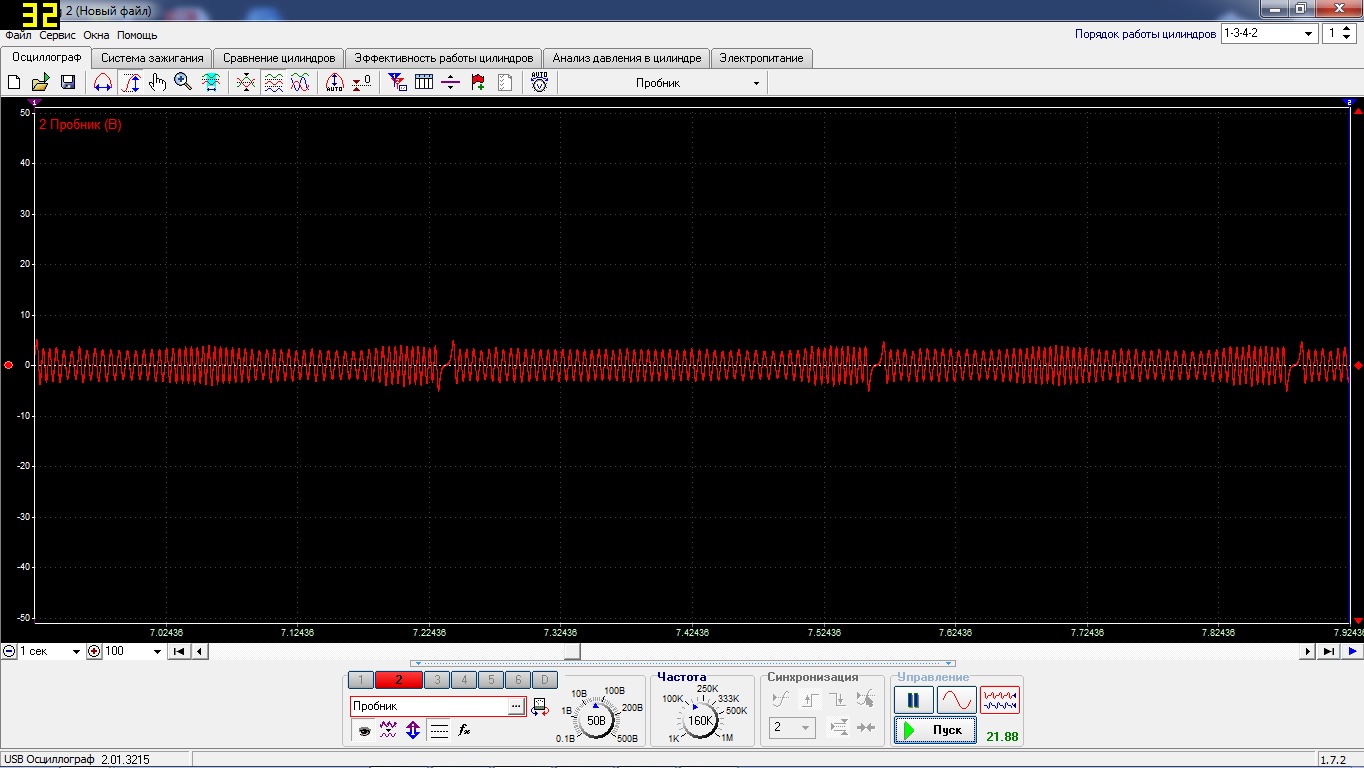Viewport: 1364px width, 768px height.
Task: Click the channel swap icon beside Пробник field
Action: tap(540, 707)
